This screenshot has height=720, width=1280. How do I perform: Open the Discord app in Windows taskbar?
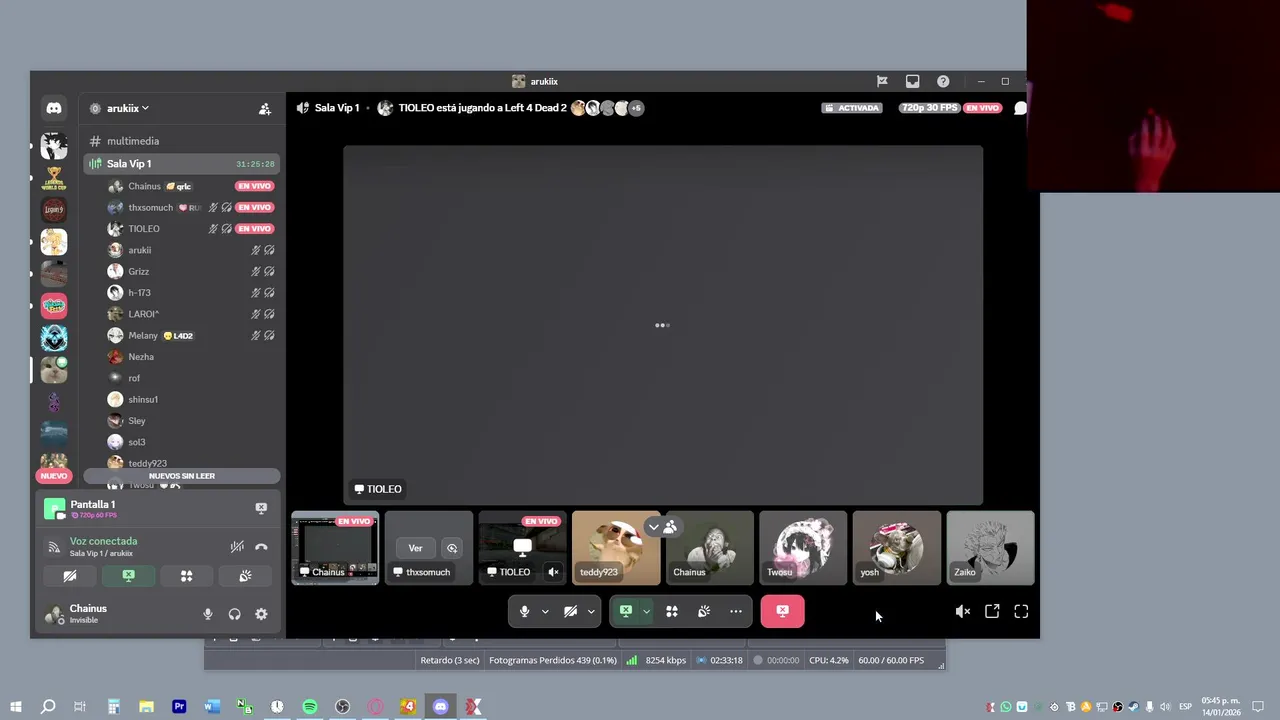pyautogui.click(x=441, y=707)
